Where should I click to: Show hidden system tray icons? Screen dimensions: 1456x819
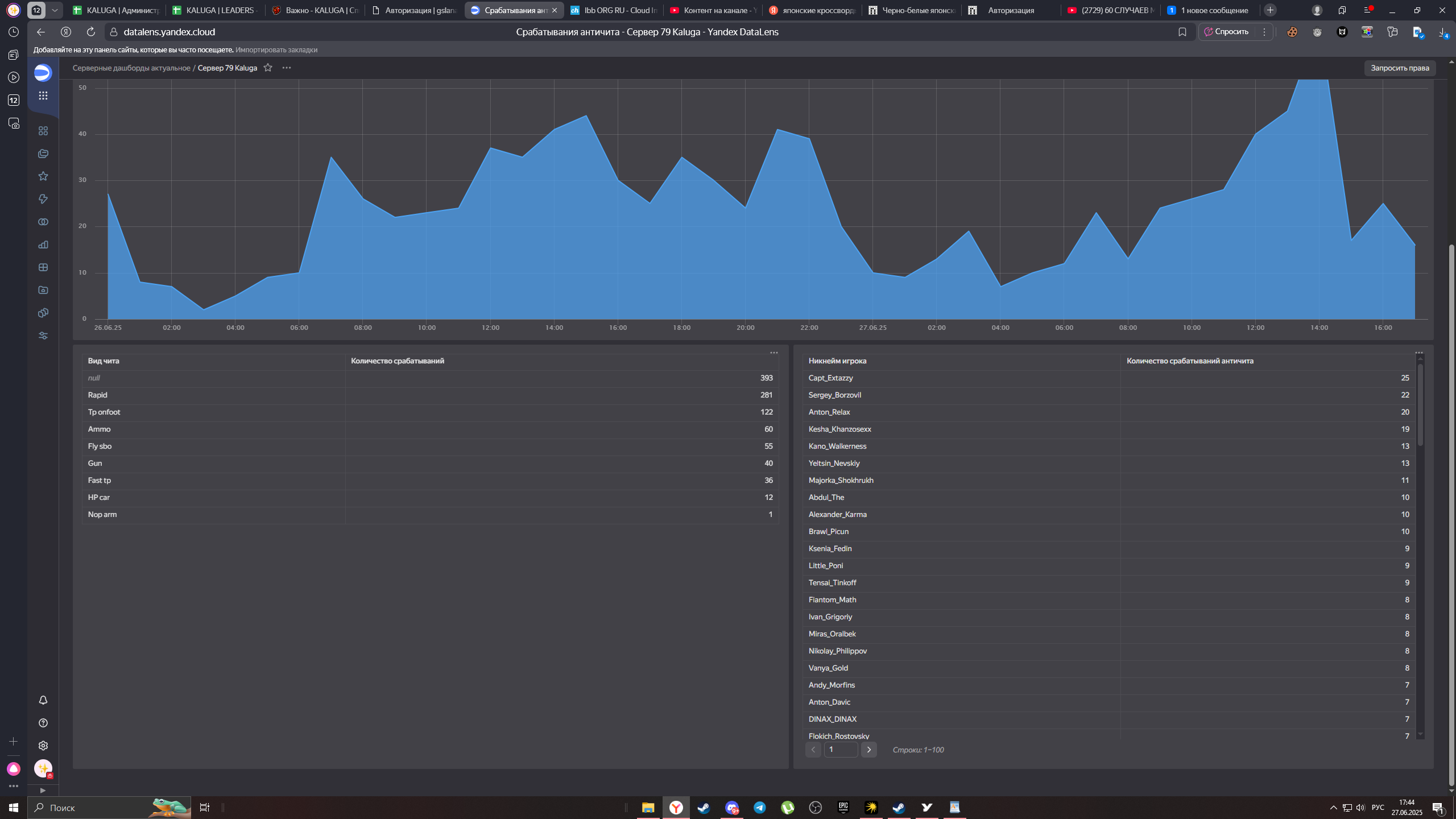1334,808
